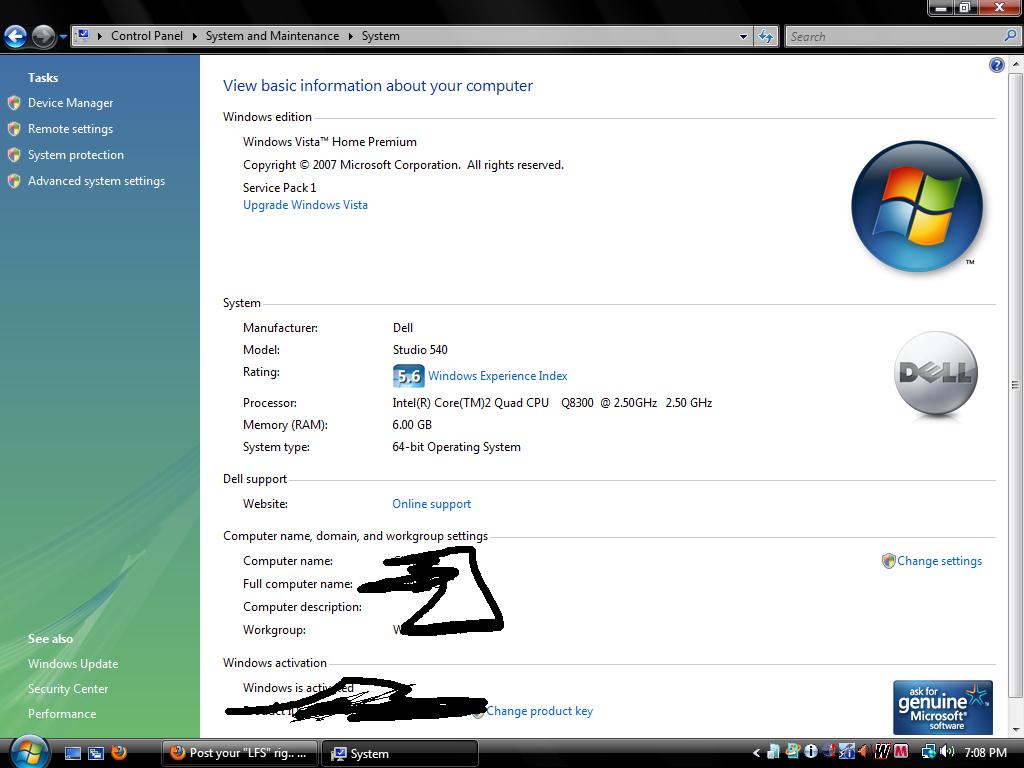Screen dimensions: 1024x768
Task: Open Device Manager from the Tasks pane
Action: click(71, 103)
